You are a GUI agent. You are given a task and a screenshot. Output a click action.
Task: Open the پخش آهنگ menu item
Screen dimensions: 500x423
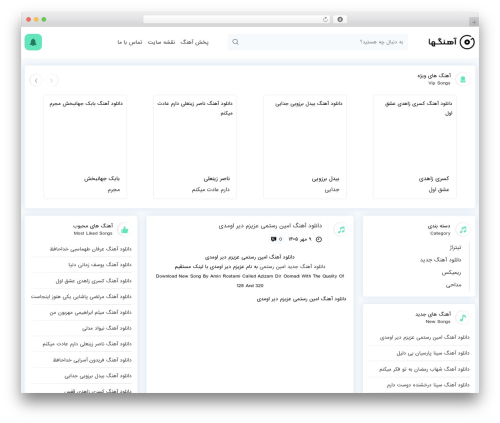point(195,42)
